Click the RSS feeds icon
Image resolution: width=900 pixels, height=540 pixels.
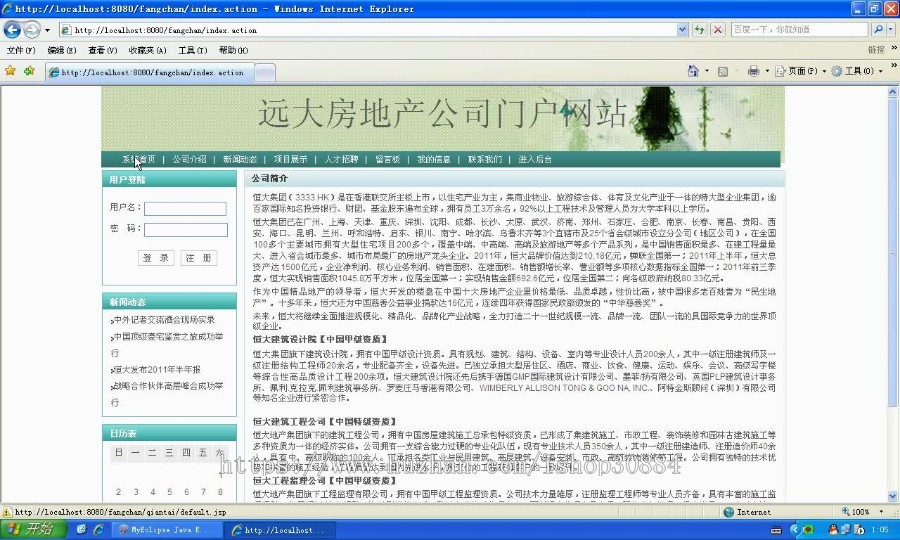click(x=723, y=71)
